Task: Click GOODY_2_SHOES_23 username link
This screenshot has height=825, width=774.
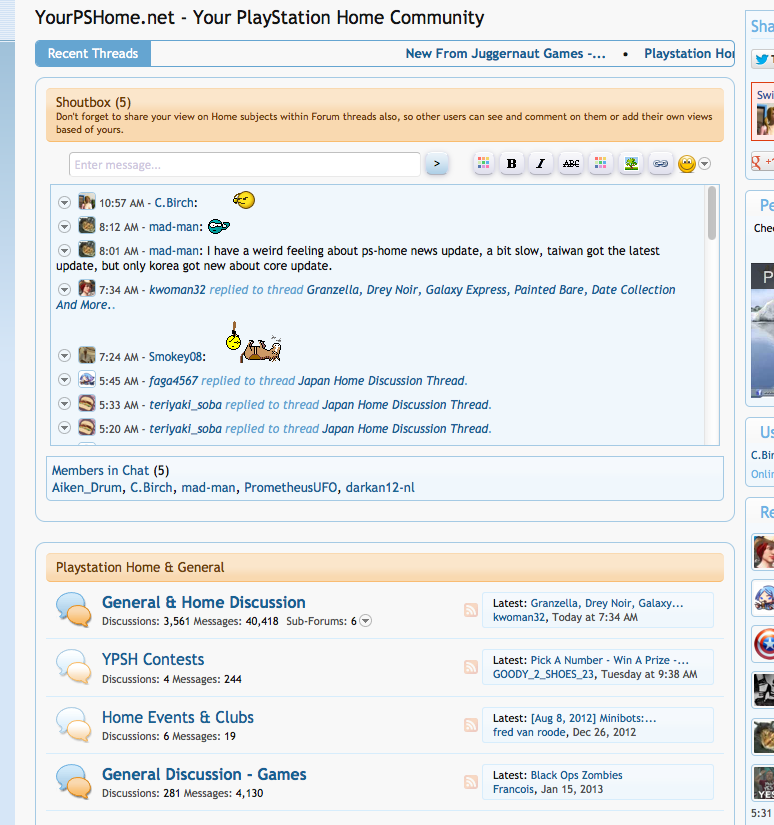Action: click(544, 675)
